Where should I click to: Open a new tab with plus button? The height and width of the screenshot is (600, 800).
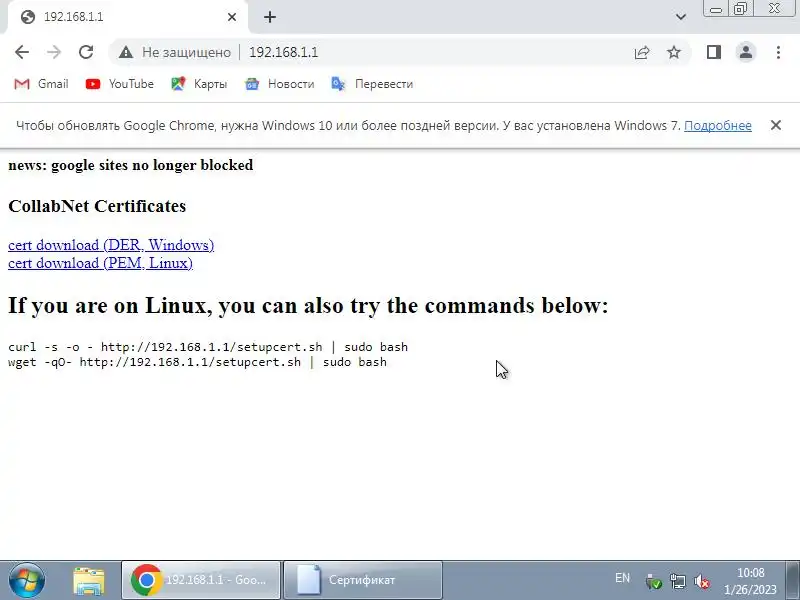pos(270,17)
